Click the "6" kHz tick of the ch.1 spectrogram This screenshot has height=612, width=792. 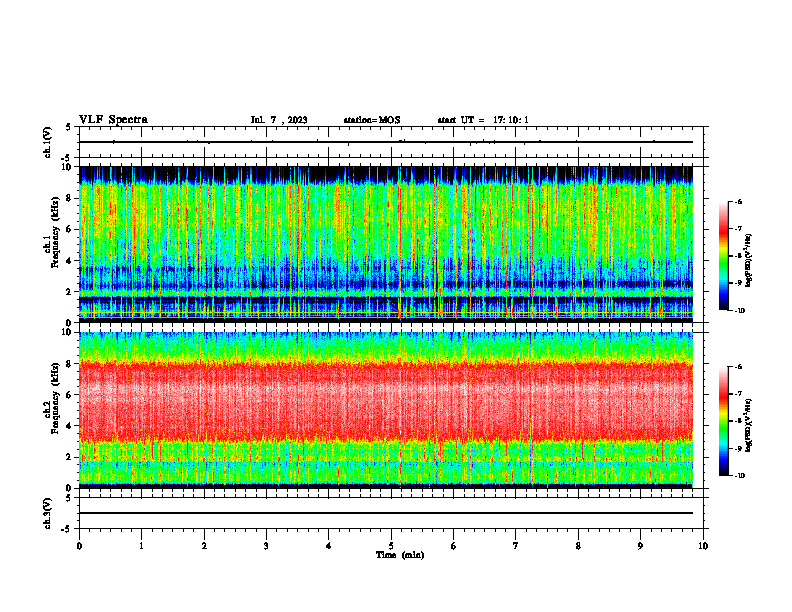click(68, 229)
